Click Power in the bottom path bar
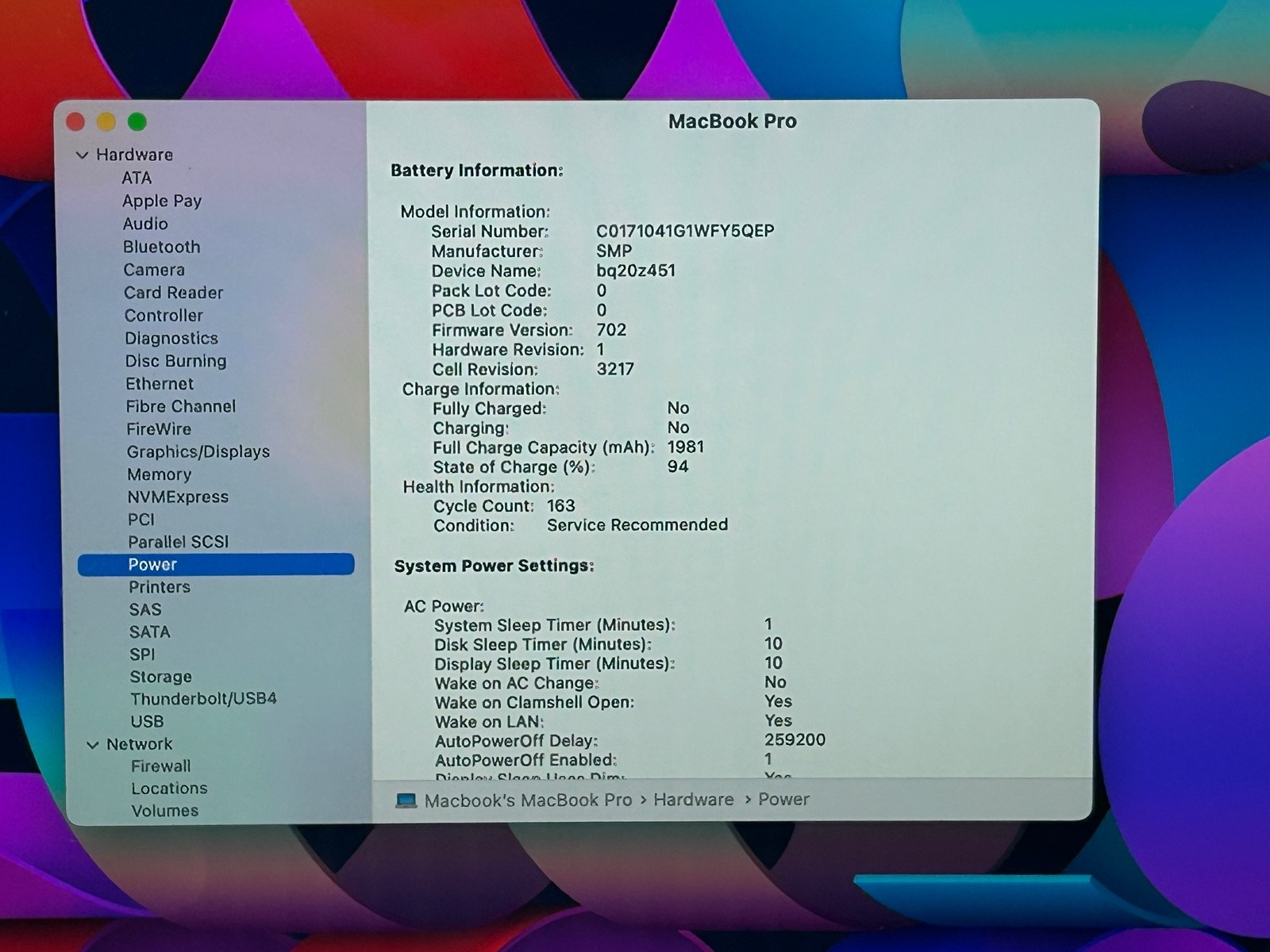Viewport: 1270px width, 952px height. tap(783, 800)
